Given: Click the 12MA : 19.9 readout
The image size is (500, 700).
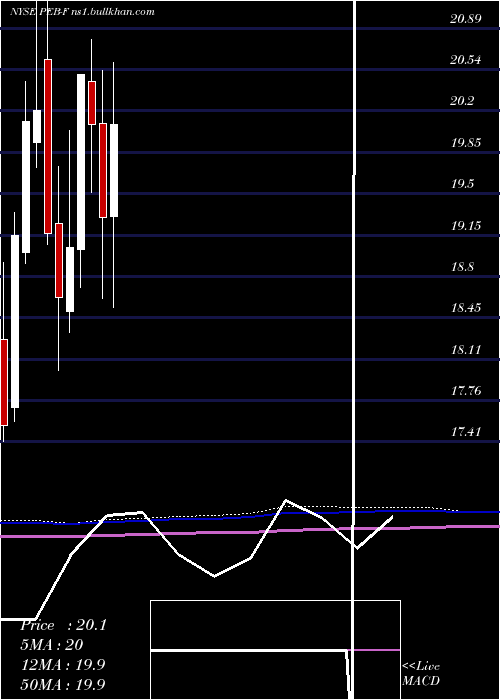Looking at the screenshot, I should (62, 665).
